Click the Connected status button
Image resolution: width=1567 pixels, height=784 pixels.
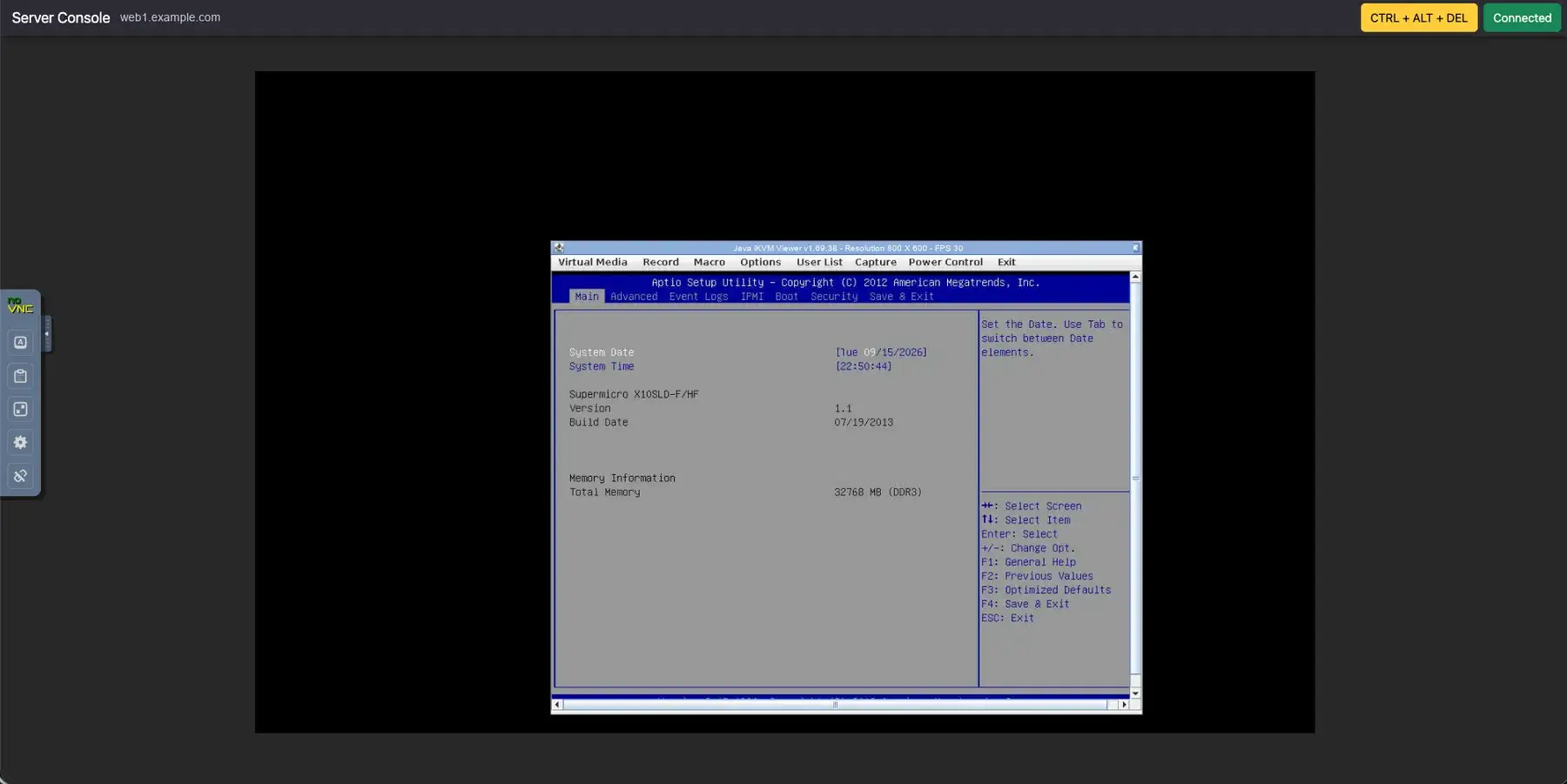[1522, 17]
